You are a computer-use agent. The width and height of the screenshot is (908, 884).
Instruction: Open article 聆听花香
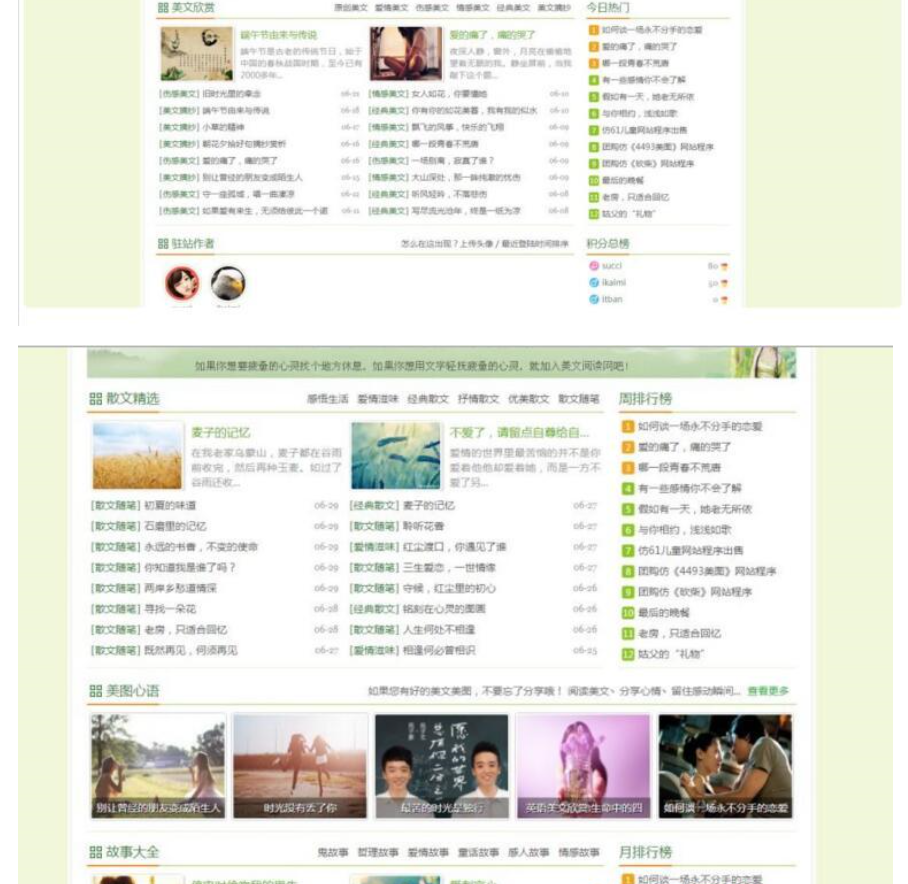click(423, 526)
